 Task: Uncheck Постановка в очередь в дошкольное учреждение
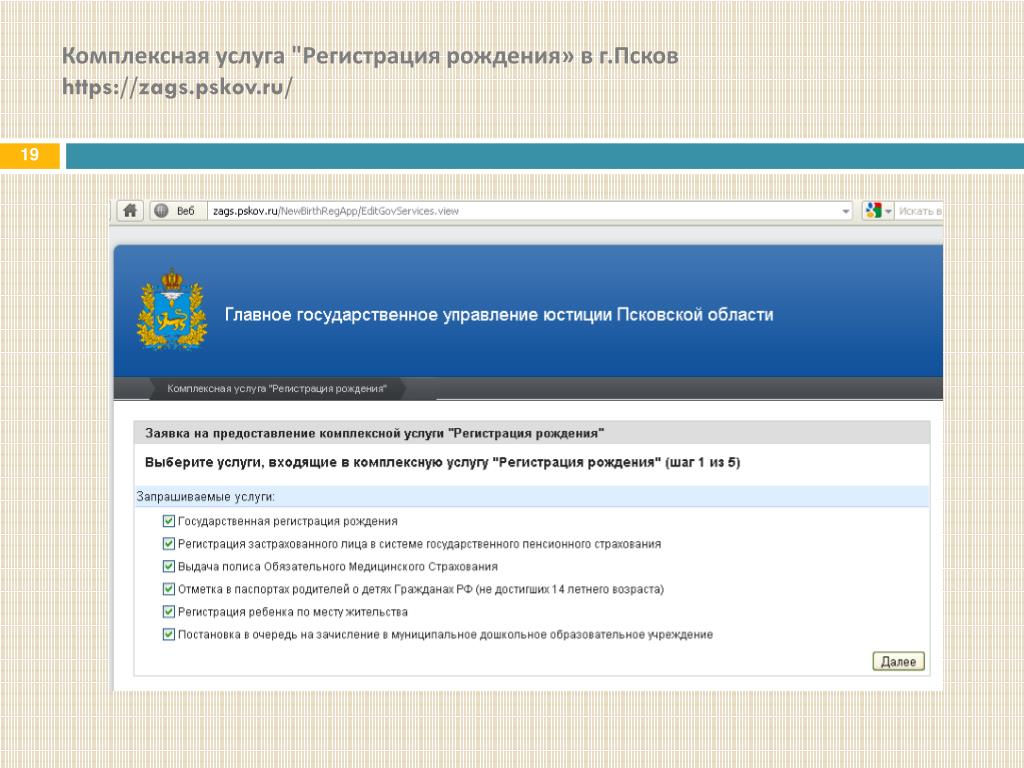click(x=168, y=634)
